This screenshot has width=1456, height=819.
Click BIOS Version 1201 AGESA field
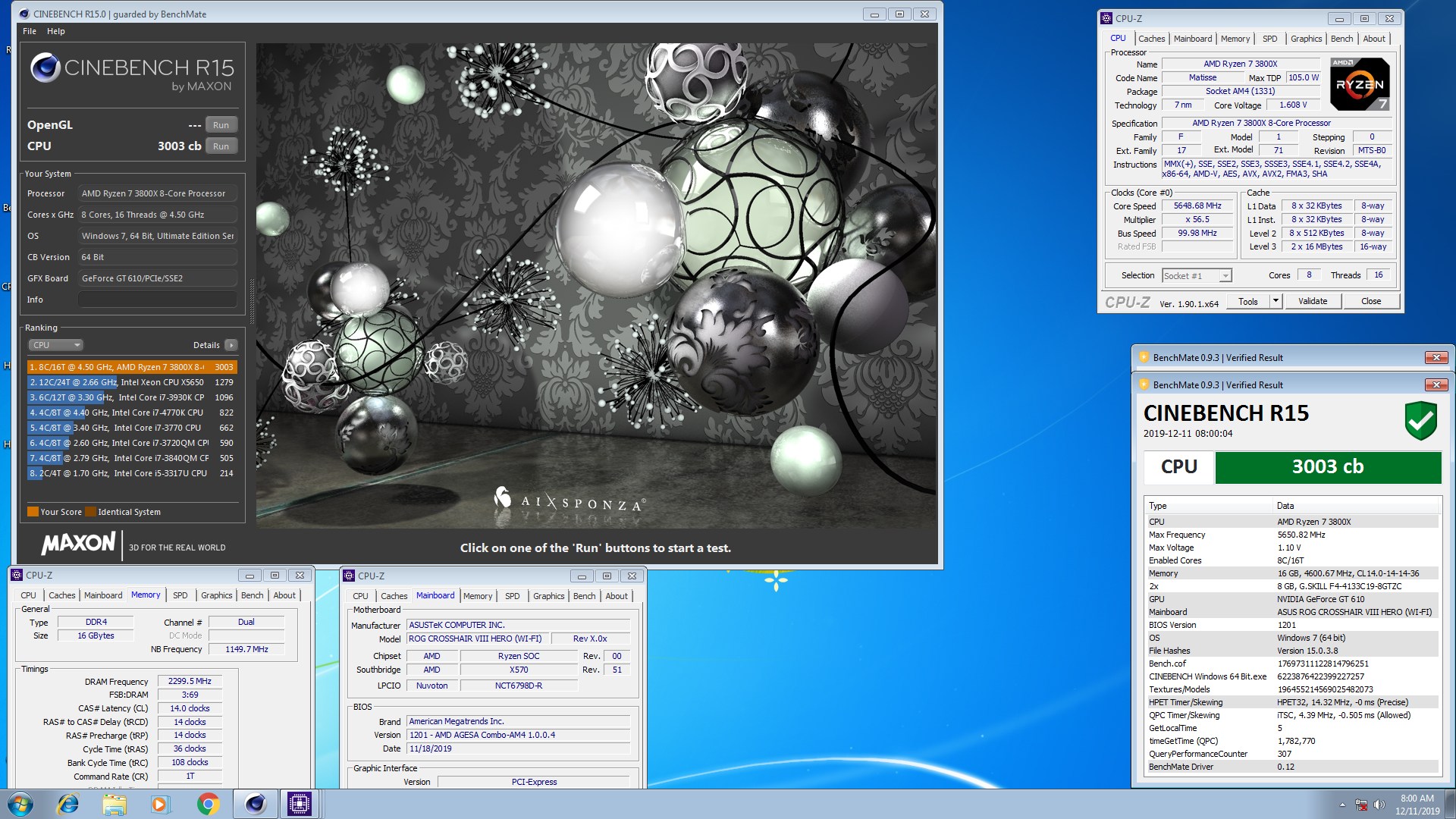pos(519,735)
